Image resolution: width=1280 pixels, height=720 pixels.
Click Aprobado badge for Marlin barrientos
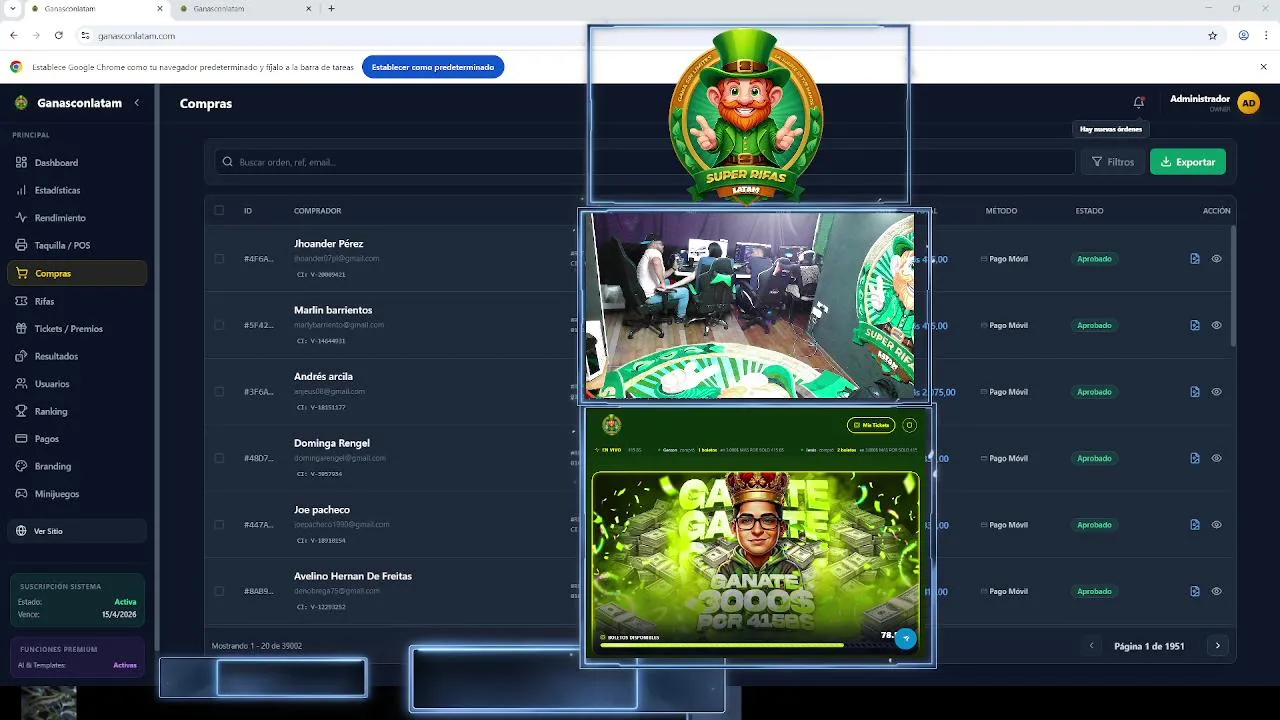[1094, 325]
